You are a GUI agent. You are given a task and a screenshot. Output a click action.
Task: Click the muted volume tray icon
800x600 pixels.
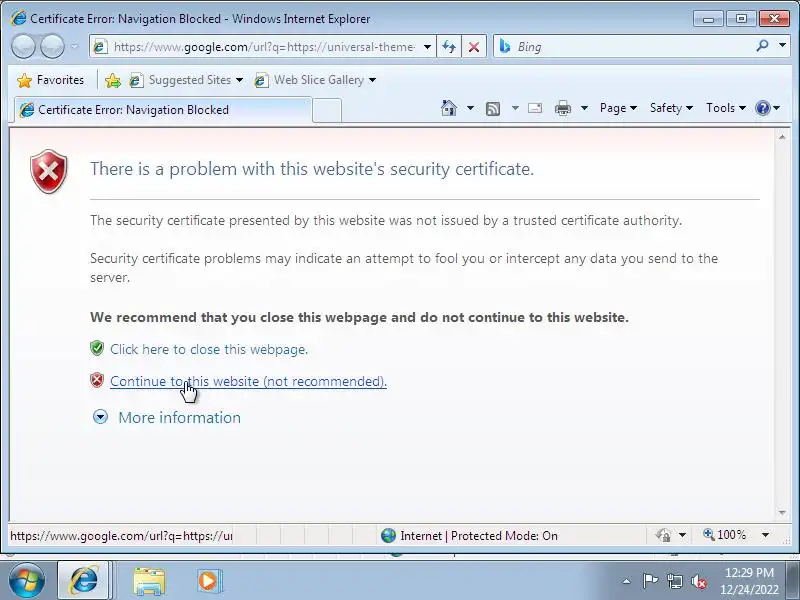pos(698,581)
